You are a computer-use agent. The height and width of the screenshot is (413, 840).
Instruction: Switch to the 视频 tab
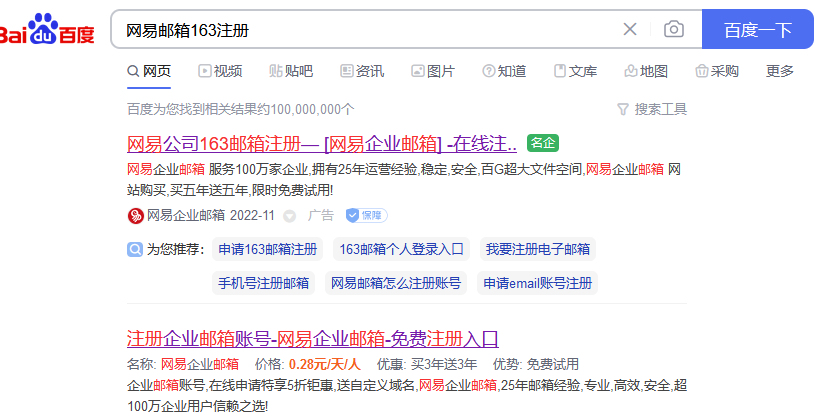coord(220,71)
